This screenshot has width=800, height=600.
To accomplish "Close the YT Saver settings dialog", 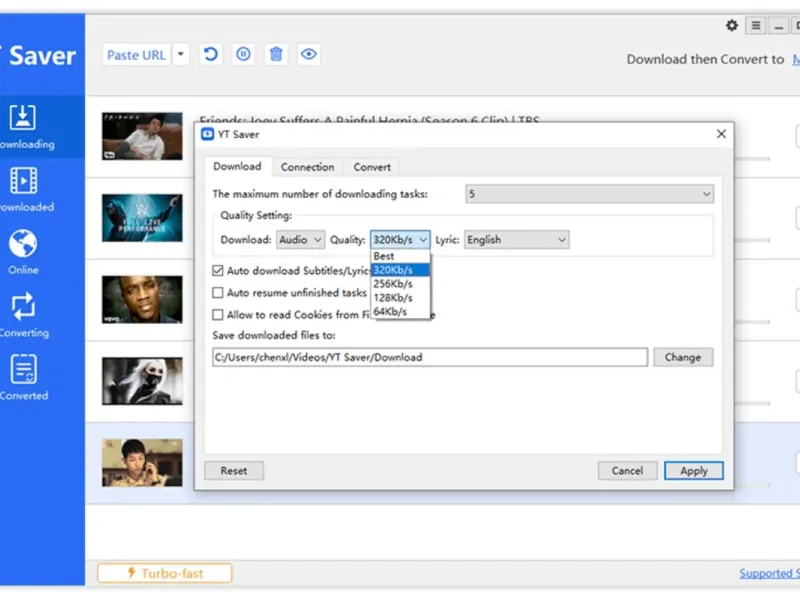I will coord(721,134).
